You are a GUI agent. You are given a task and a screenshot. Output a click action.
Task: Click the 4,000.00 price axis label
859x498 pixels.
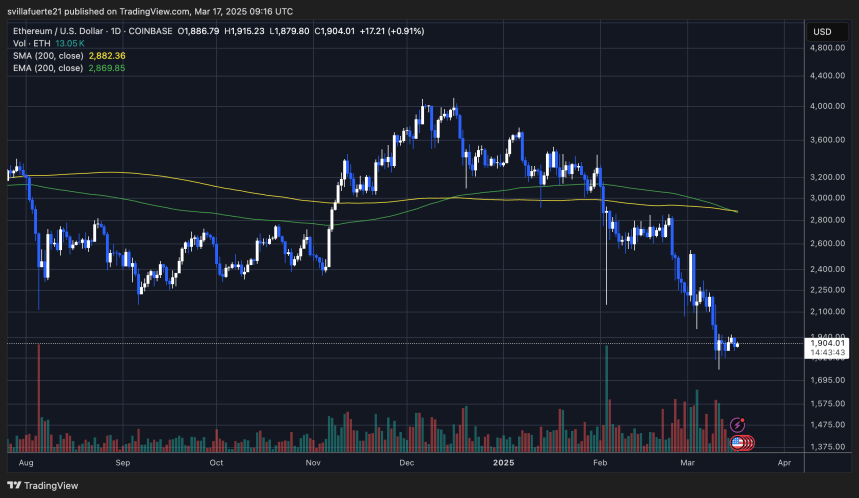click(x=827, y=106)
